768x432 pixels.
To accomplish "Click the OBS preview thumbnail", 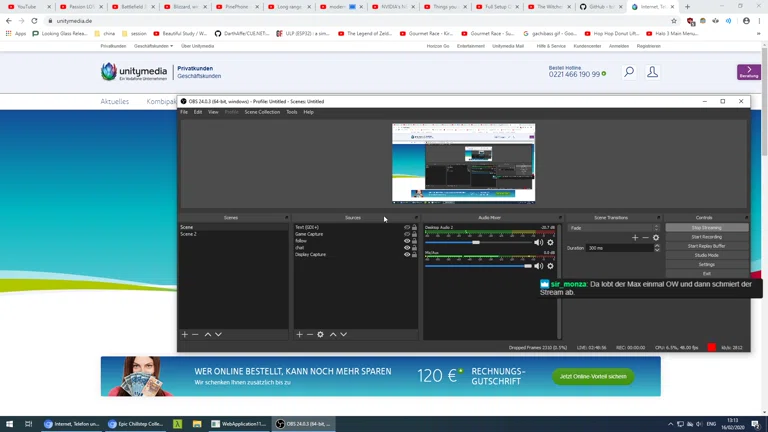I will click(463, 163).
